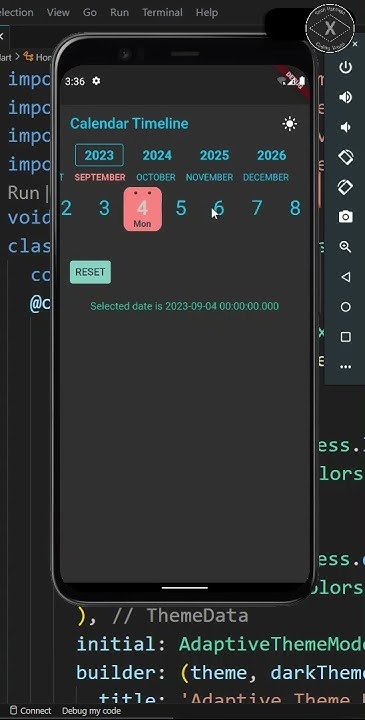Click the phone's bottom navigation gesture bar
The height and width of the screenshot is (720, 365).
click(x=185, y=587)
